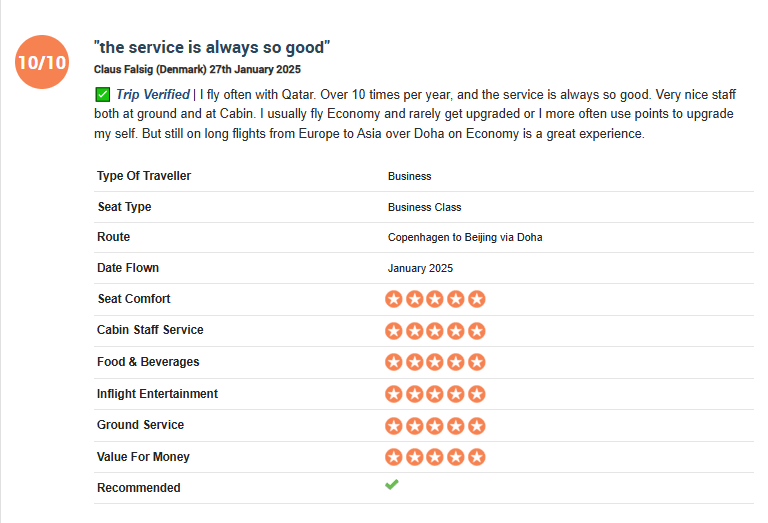Viewport: 768px width, 523px height.
Task: Click the Business Class seat type value
Action: [x=425, y=207]
